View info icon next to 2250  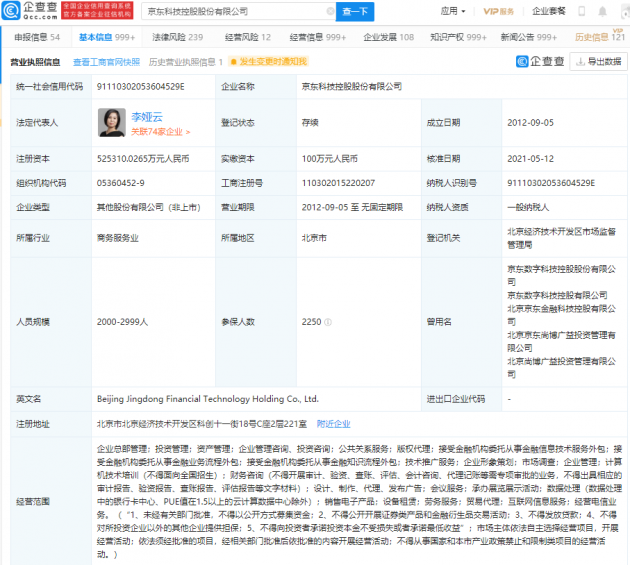(x=328, y=322)
